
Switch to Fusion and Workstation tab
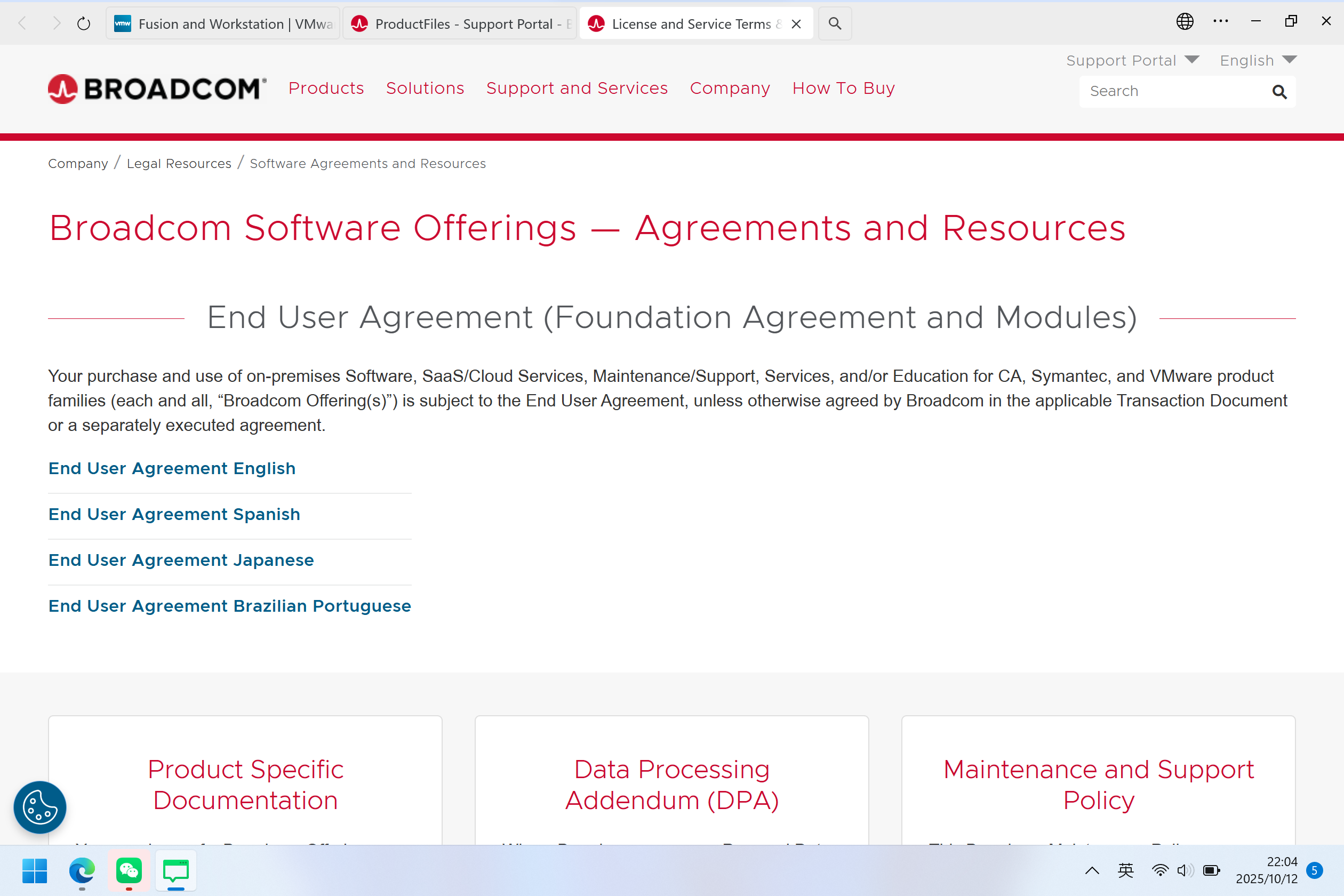pyautogui.click(x=223, y=24)
